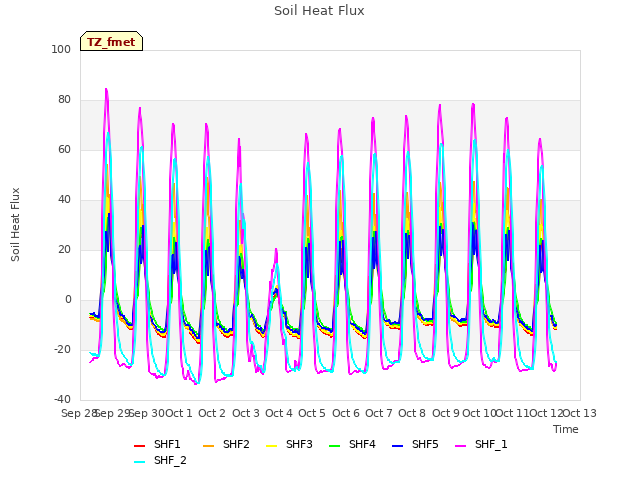
Task: Click the yellow SHF3 legend swatch
Action: (x=271, y=446)
